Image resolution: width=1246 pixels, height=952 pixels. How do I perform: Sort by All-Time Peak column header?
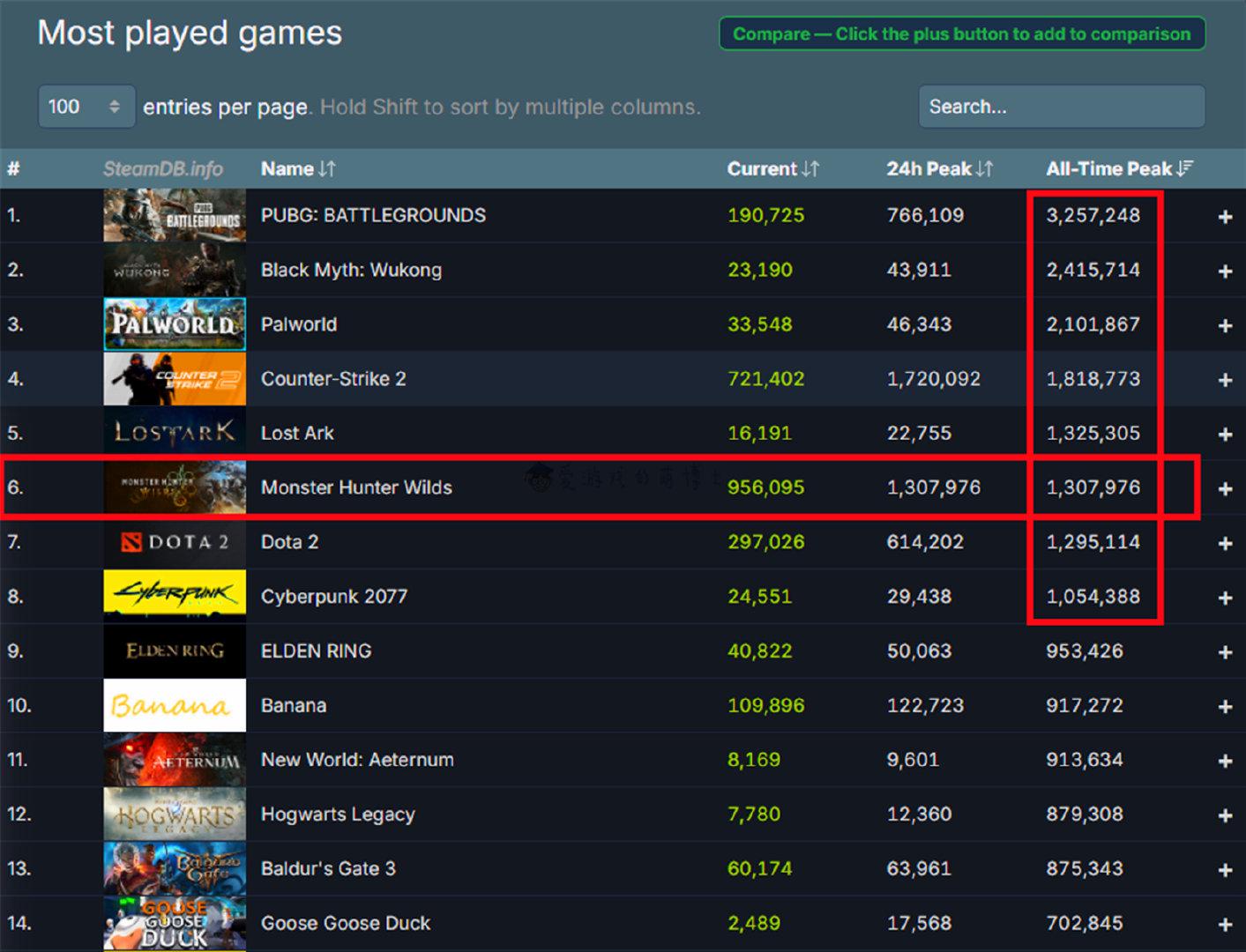1120,168
